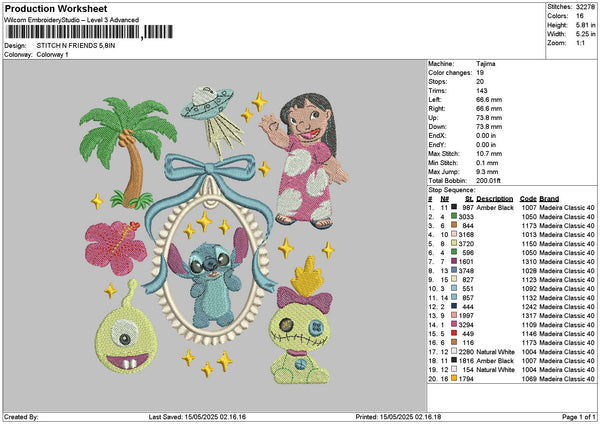Click the Colors value '16'

pyautogui.click(x=580, y=16)
